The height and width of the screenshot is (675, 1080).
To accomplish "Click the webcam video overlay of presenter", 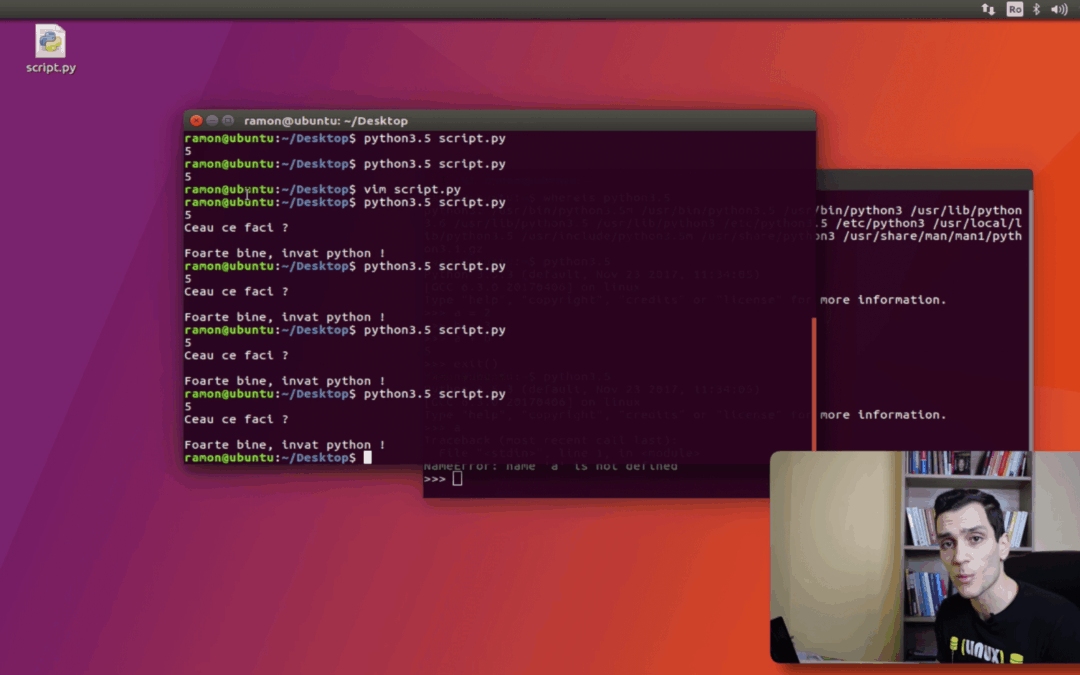I will [924, 557].
